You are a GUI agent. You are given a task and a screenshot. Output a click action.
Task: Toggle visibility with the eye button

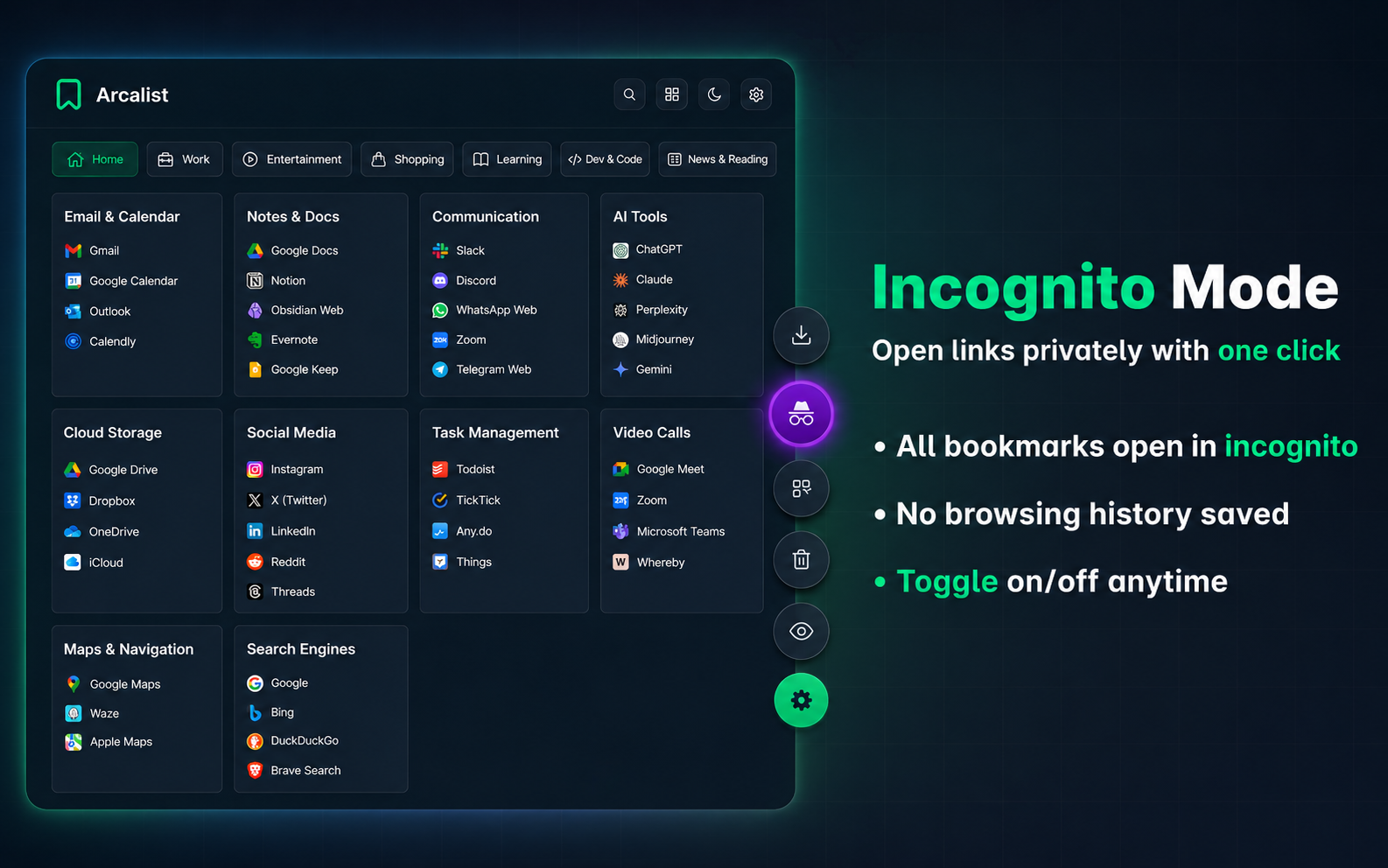coord(801,631)
